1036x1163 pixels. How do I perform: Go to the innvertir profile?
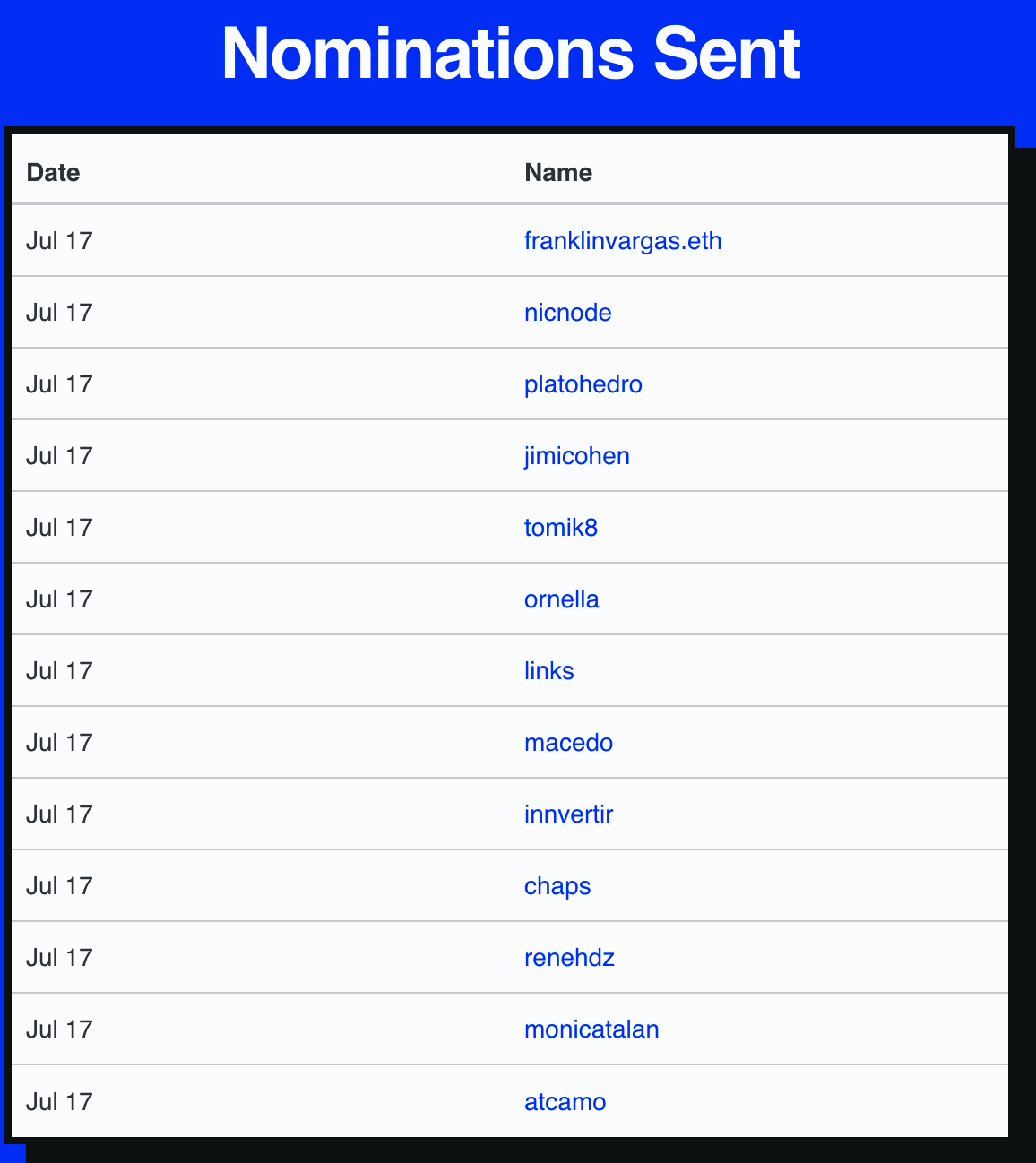pyautogui.click(x=568, y=814)
